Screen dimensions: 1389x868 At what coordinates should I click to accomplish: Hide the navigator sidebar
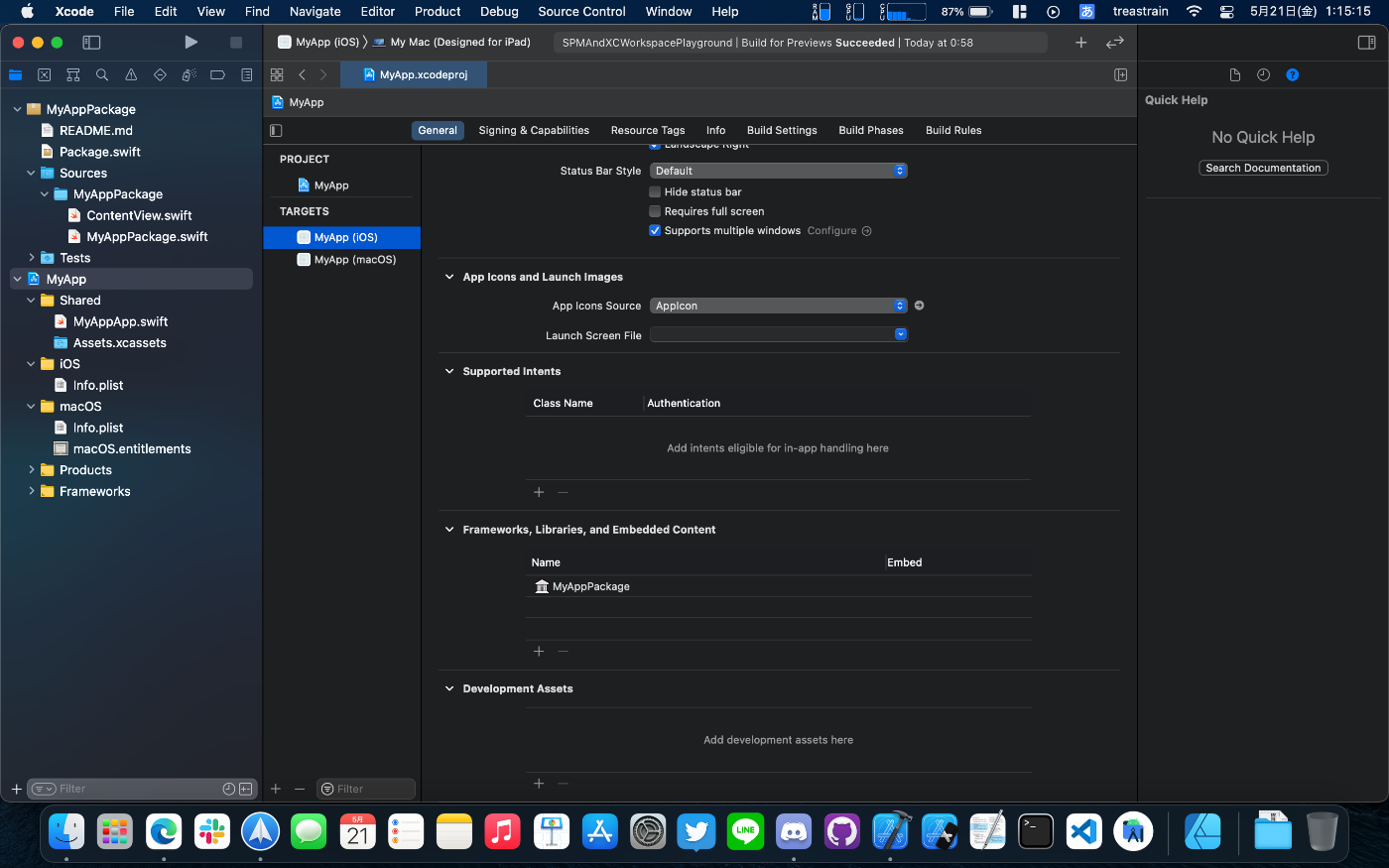(x=91, y=43)
